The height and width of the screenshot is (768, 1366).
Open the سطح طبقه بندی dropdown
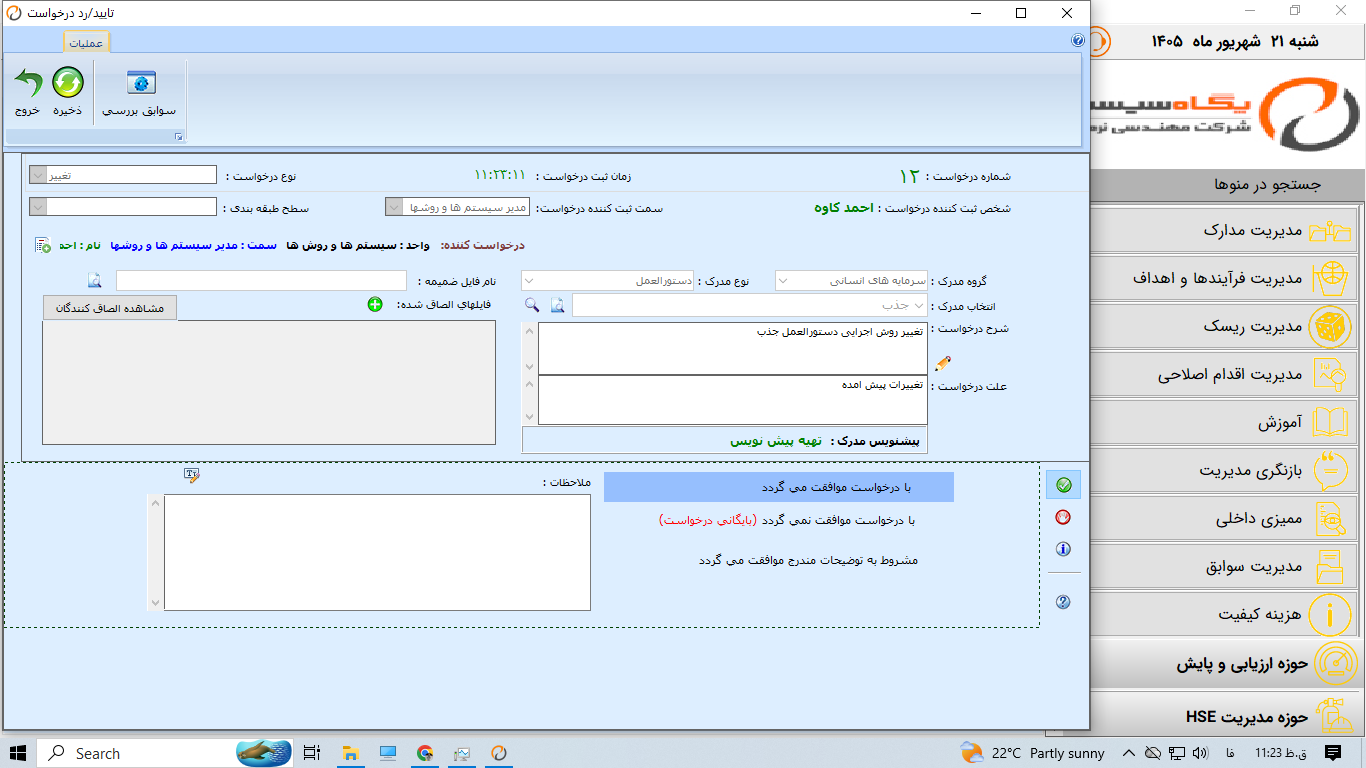pos(38,207)
